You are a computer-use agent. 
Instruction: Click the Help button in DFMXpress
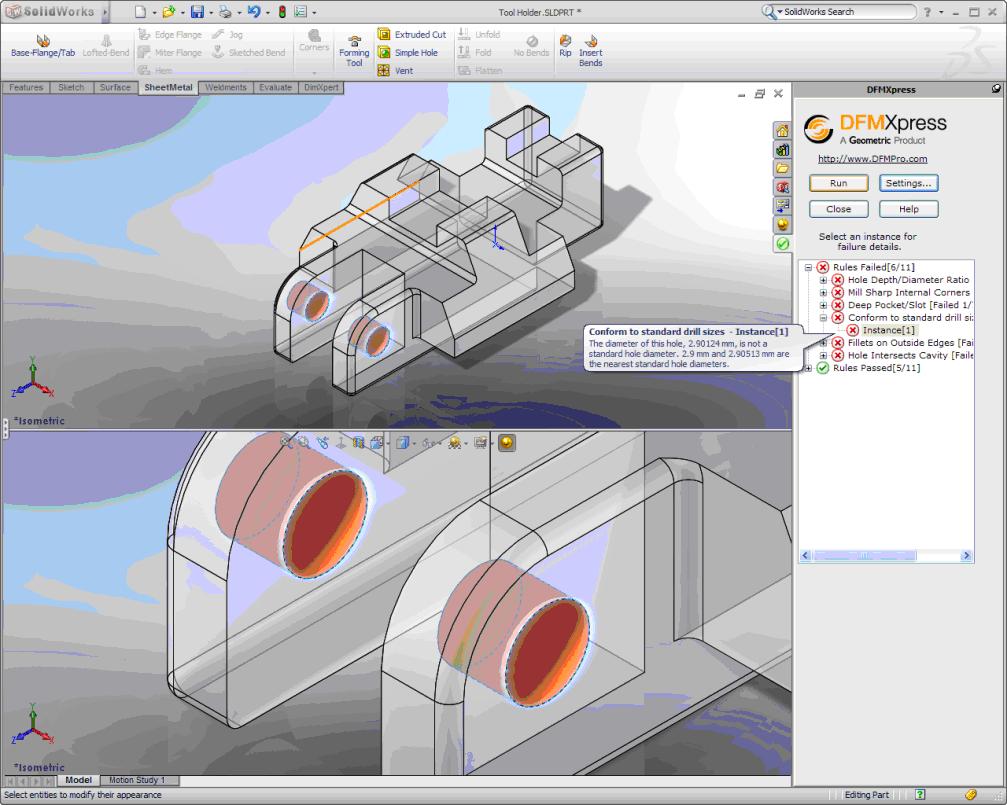[909, 209]
